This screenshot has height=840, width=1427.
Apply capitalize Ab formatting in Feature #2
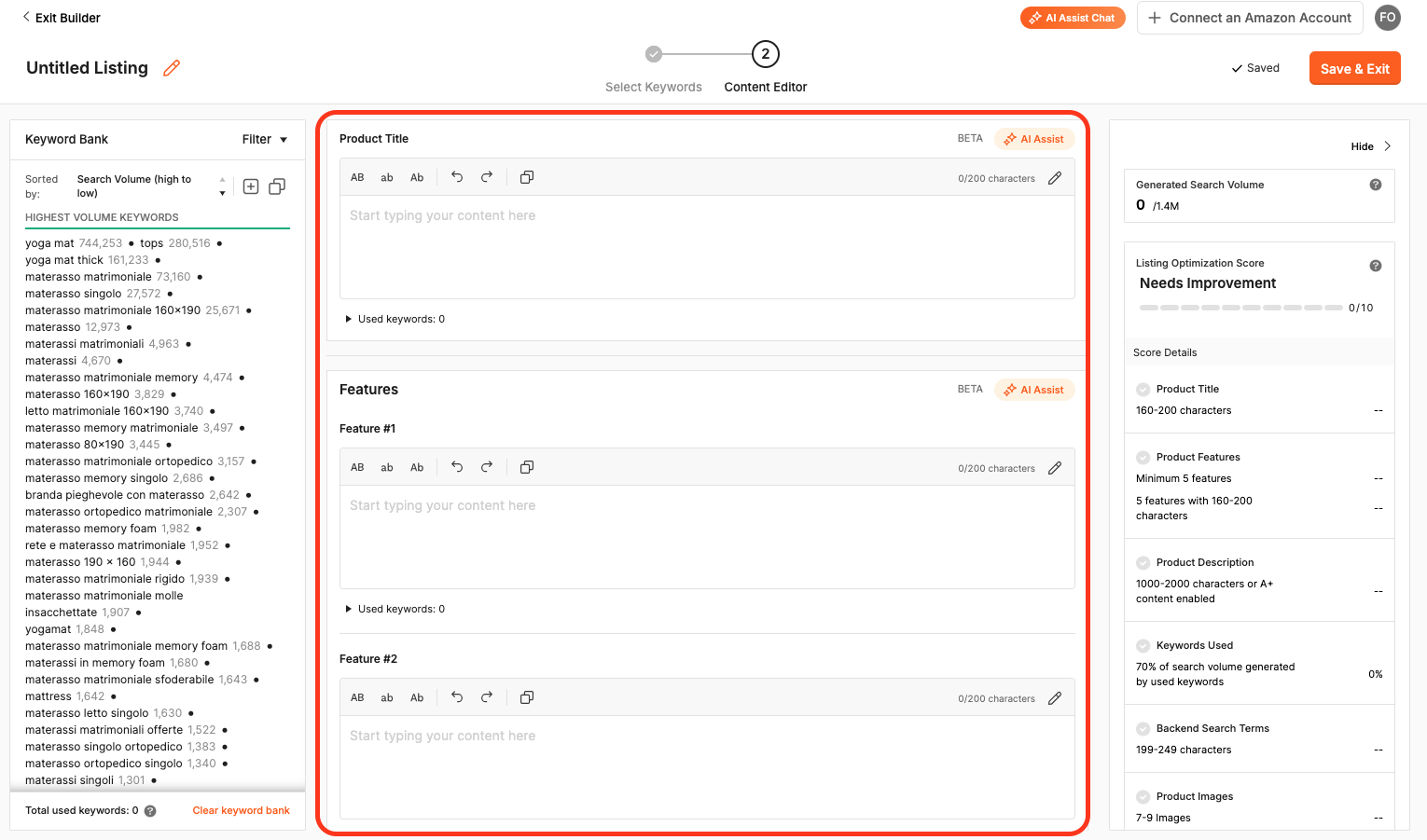[417, 697]
